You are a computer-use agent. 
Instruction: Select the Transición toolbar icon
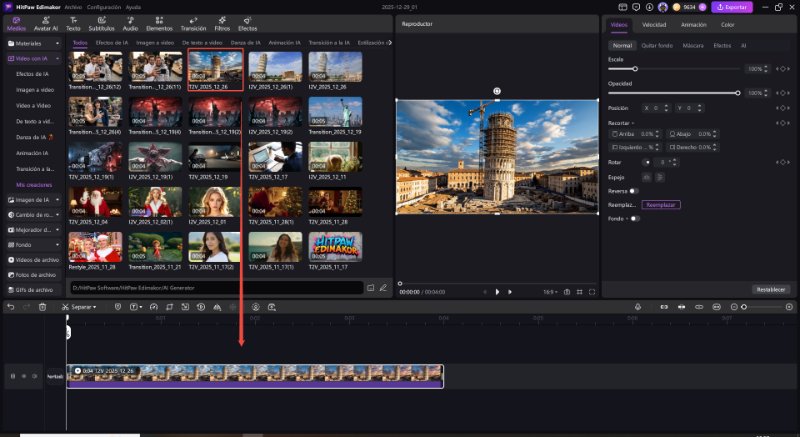tap(192, 24)
